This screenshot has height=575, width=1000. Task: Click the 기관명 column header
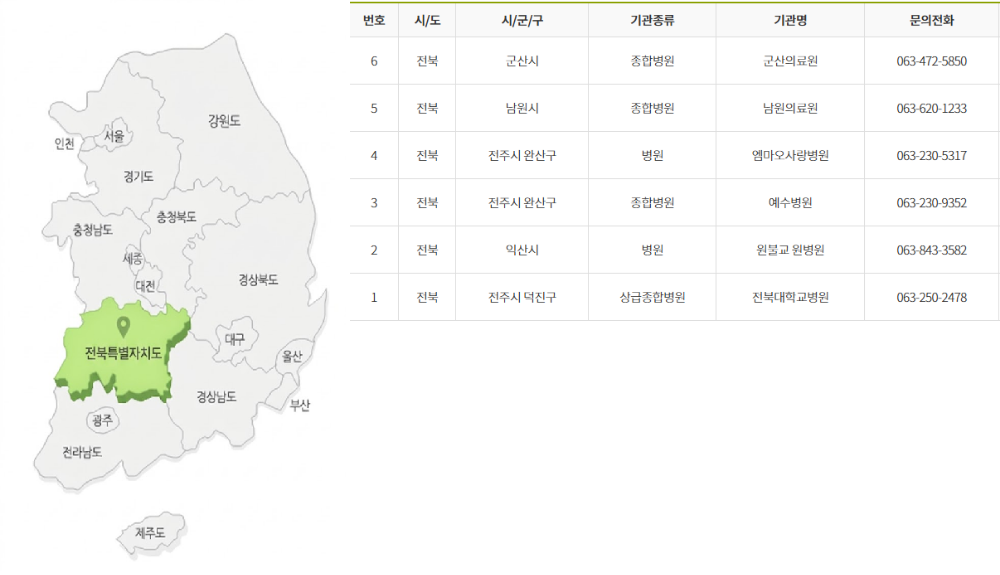pos(790,20)
